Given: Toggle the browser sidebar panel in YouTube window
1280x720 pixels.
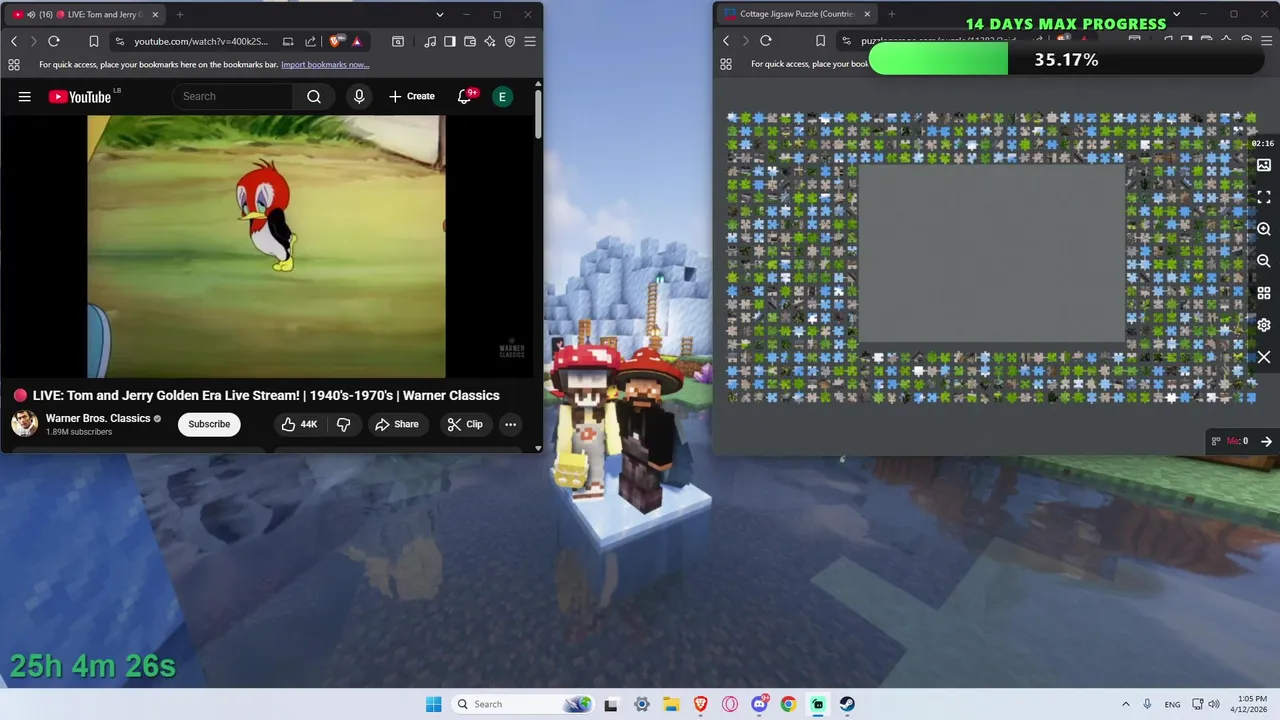Looking at the screenshot, I should [450, 41].
